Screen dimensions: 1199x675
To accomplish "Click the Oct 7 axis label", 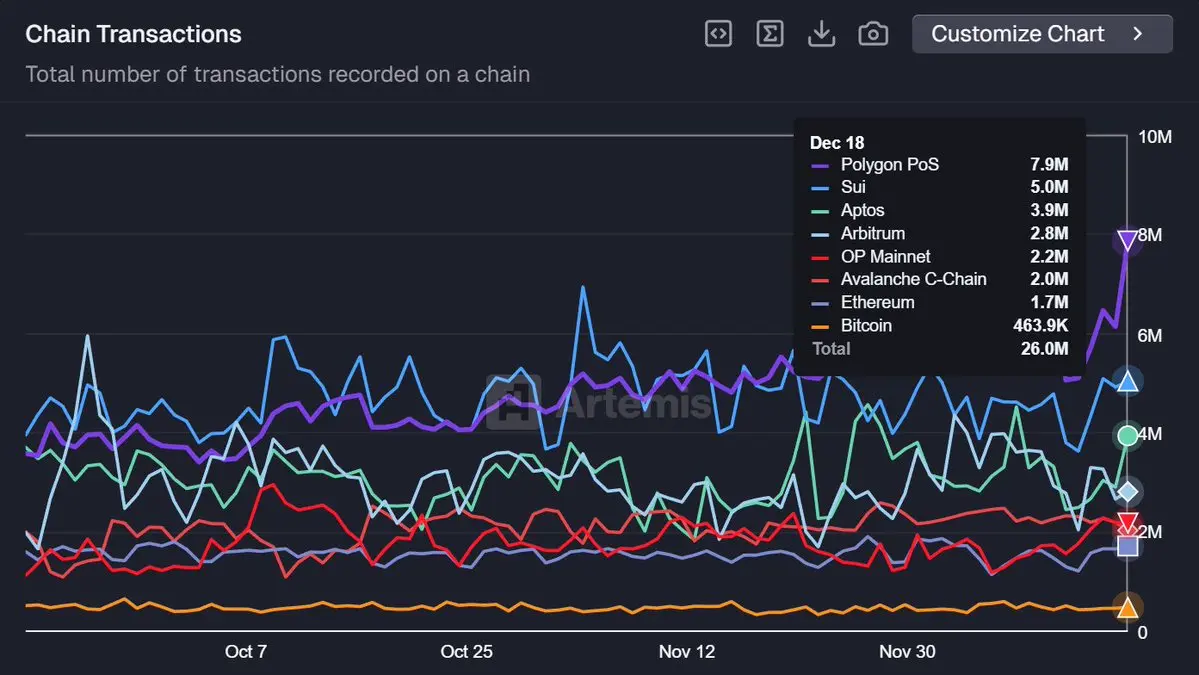I will click(246, 651).
